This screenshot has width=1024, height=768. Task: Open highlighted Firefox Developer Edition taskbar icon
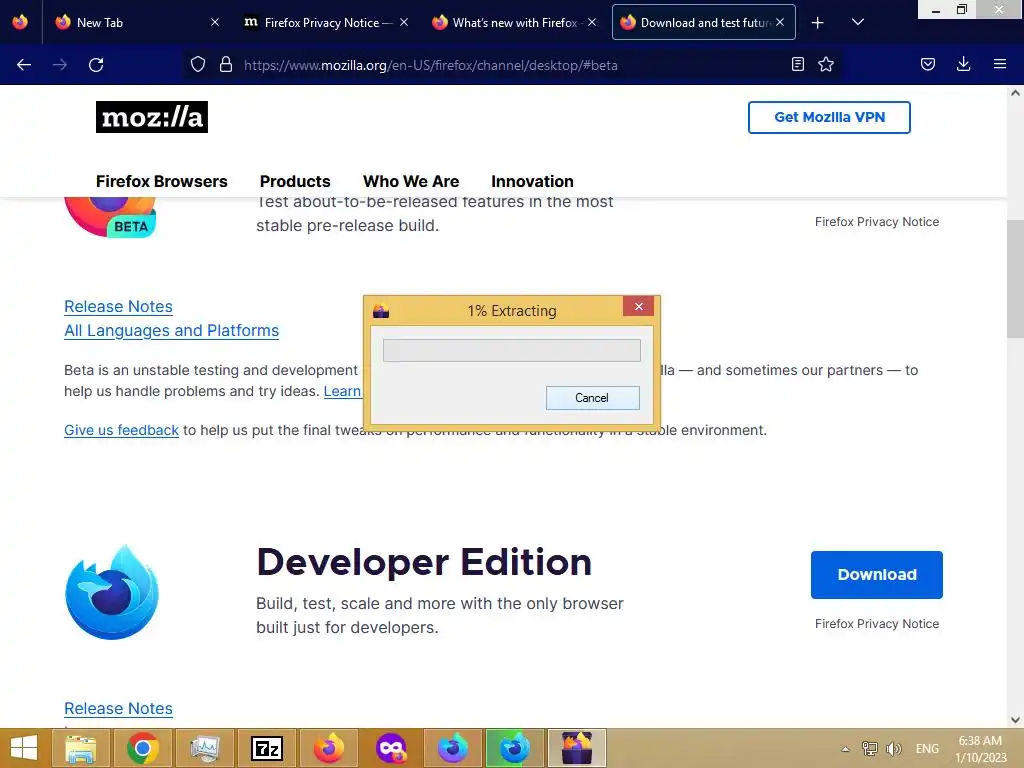click(x=515, y=748)
